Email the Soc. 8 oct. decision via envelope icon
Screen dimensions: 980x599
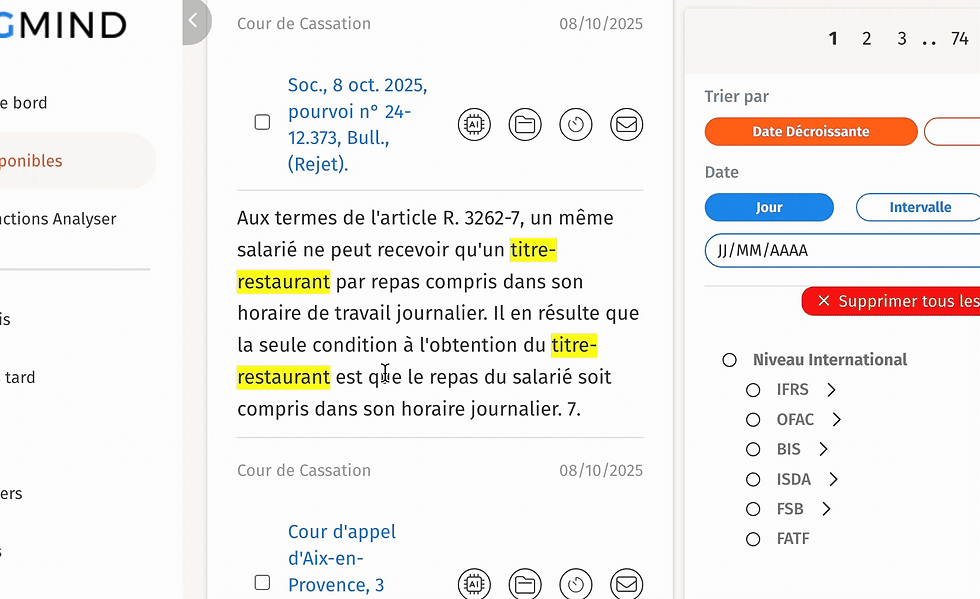coord(627,124)
